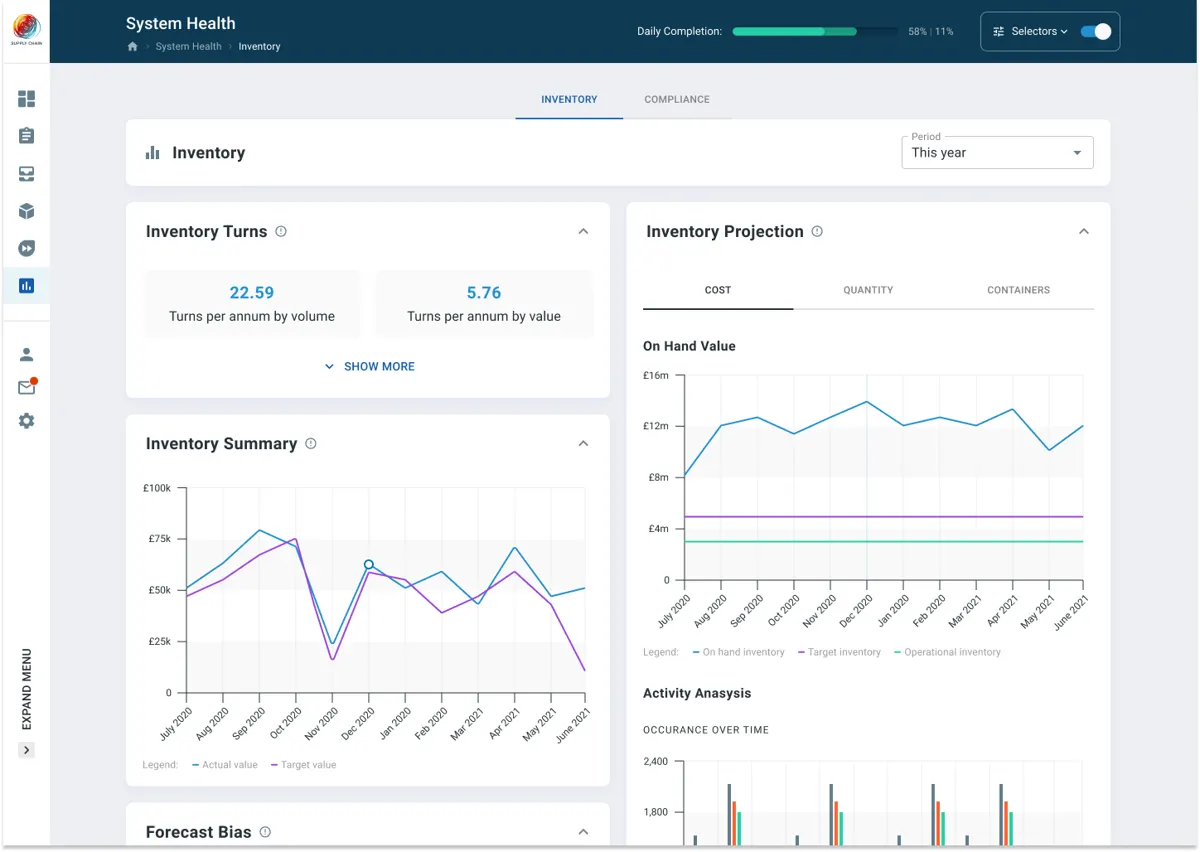This screenshot has width=1200, height=852.
Task: Click the System Health breadcrumb link
Action: pyautogui.click(x=188, y=47)
